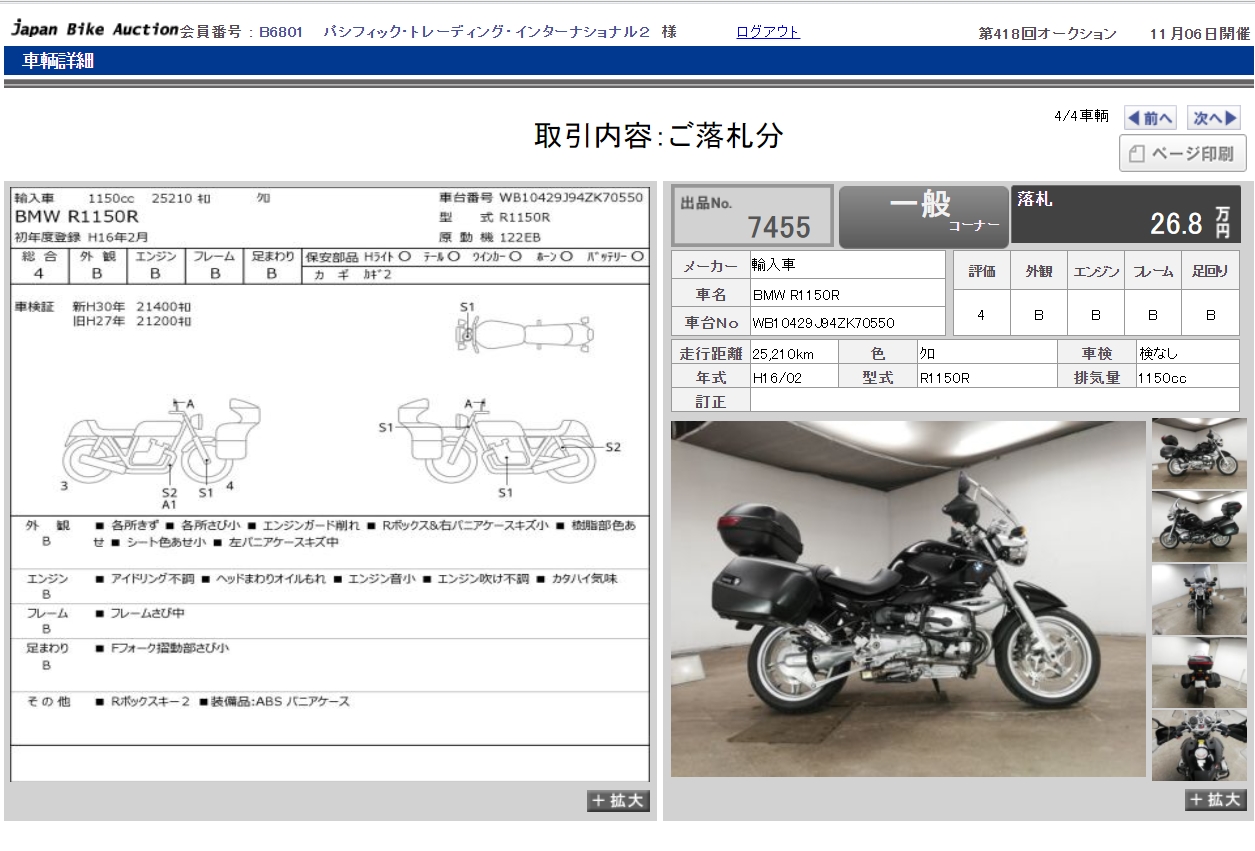Click the フレームさび中 frame note
The image size is (1255, 851).
point(139,613)
